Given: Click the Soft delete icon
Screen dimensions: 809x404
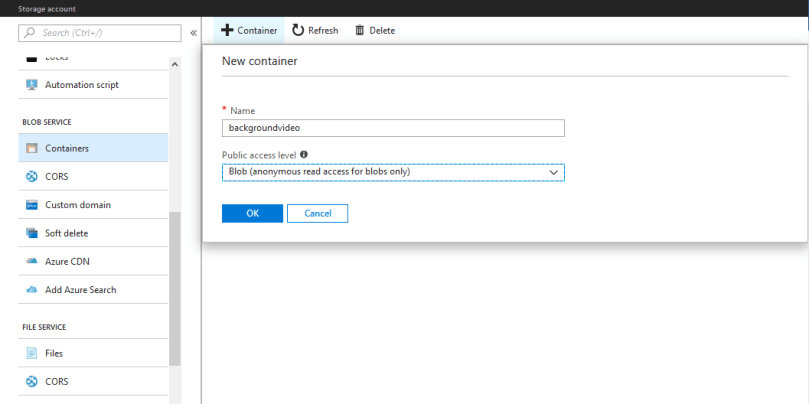Looking at the screenshot, I should click(31, 233).
